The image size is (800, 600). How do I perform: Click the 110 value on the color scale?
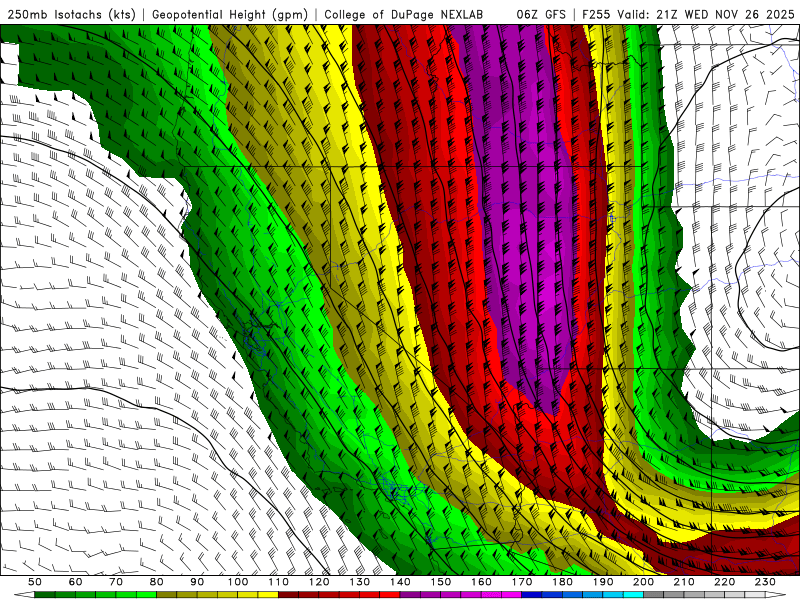(279, 582)
